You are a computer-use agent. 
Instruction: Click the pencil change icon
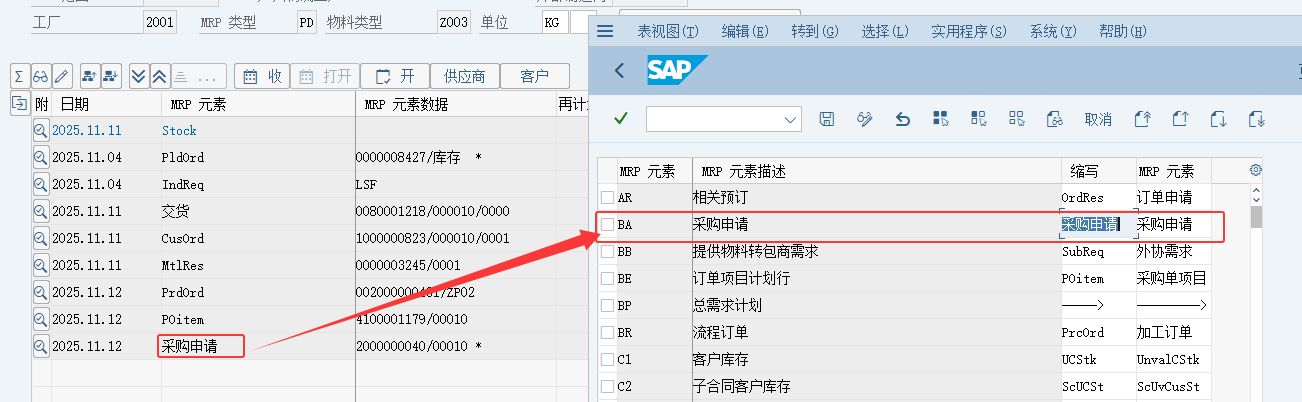tap(62, 76)
